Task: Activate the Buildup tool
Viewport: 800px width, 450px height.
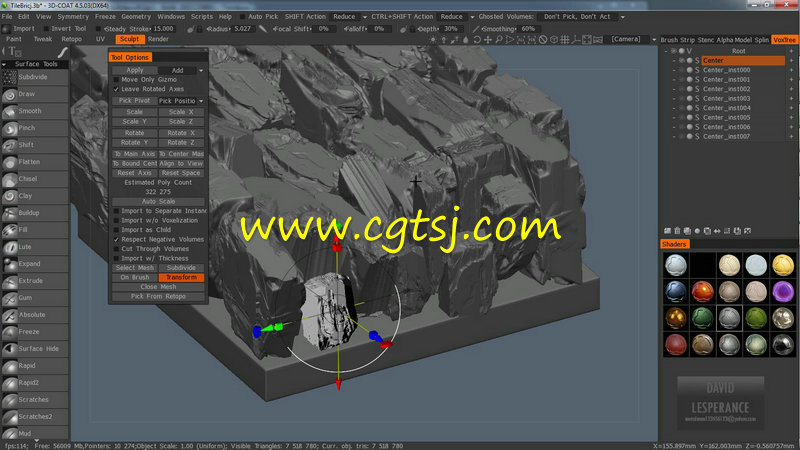Action: (35, 213)
